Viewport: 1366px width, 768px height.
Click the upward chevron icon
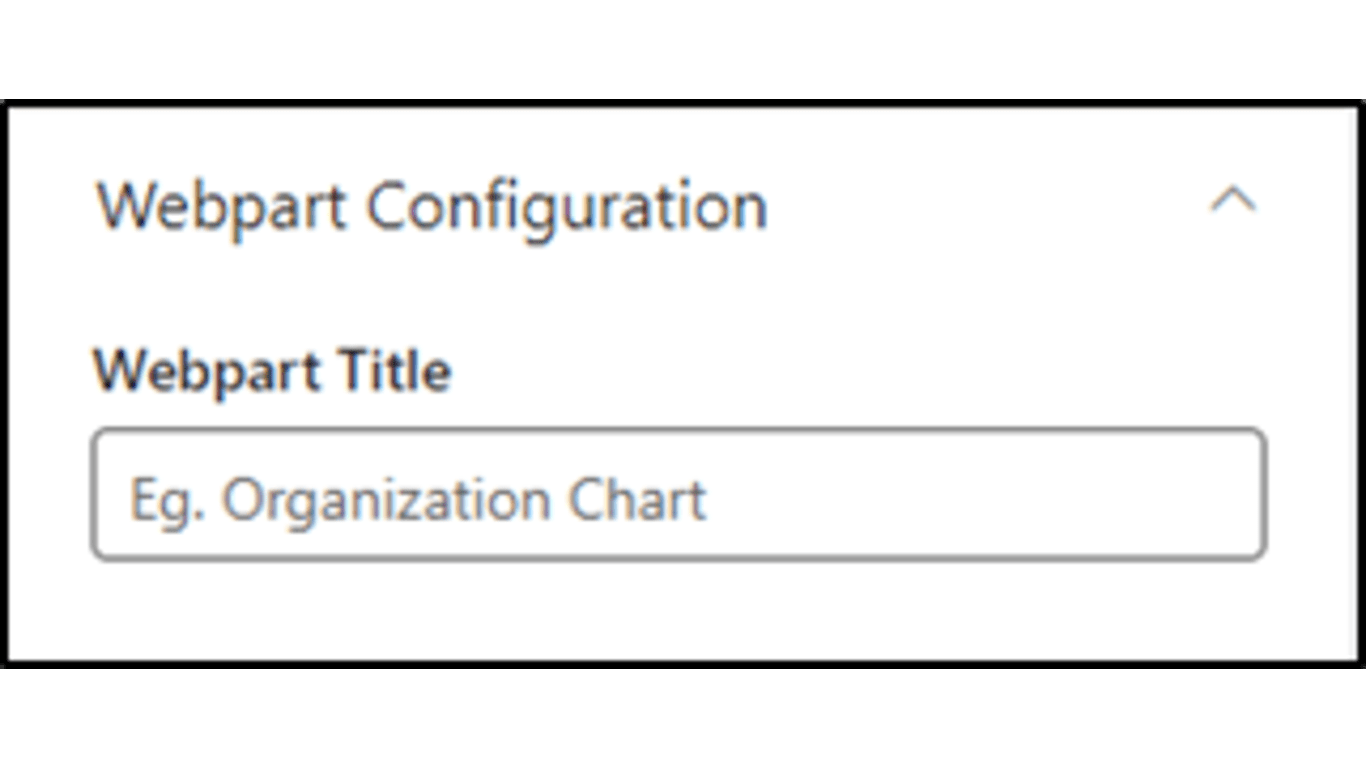click(x=1233, y=202)
